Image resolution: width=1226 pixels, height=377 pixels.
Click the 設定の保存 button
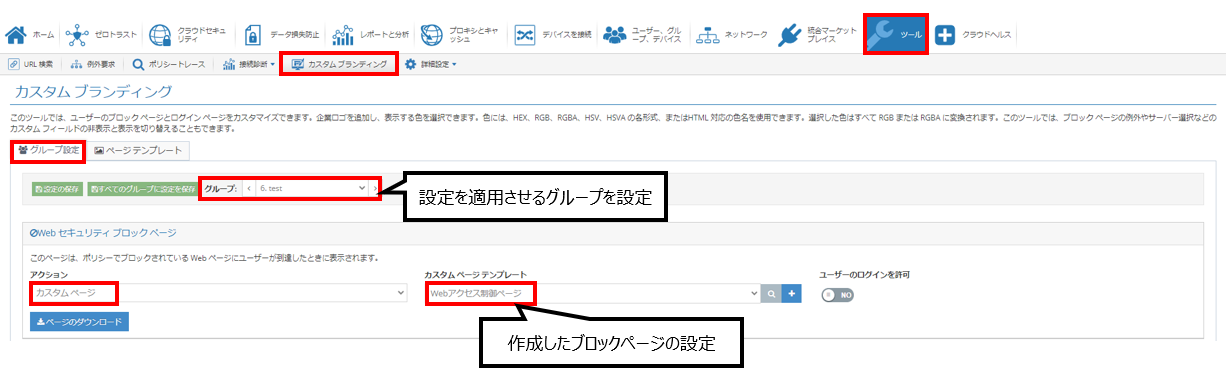pyautogui.click(x=57, y=188)
